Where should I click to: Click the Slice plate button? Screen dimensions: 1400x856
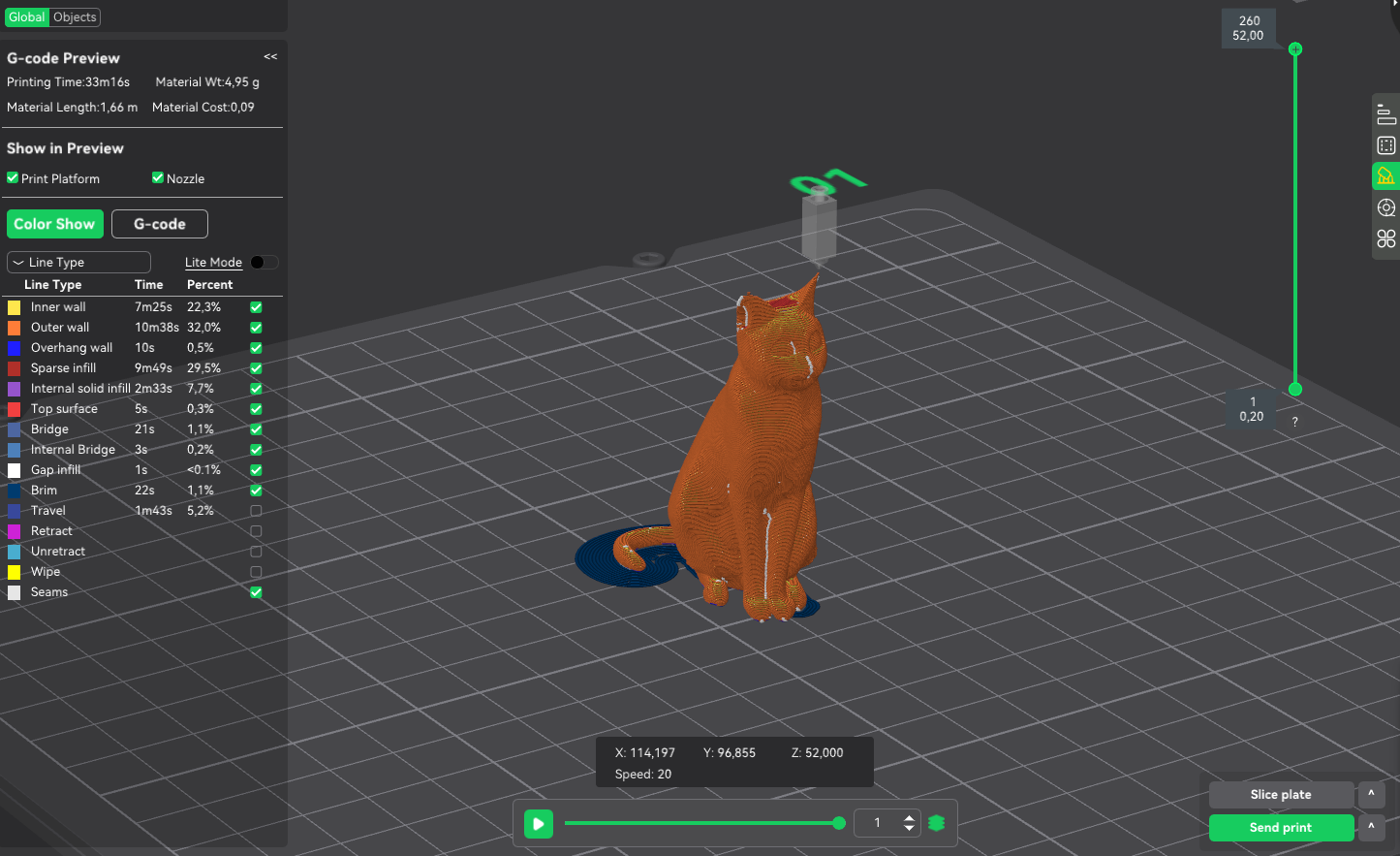[1281, 794]
